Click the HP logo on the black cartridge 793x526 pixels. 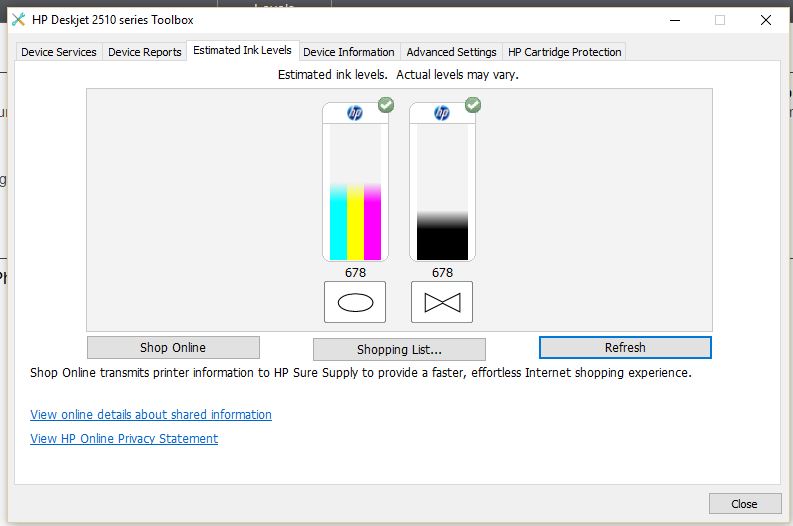[x=442, y=113]
